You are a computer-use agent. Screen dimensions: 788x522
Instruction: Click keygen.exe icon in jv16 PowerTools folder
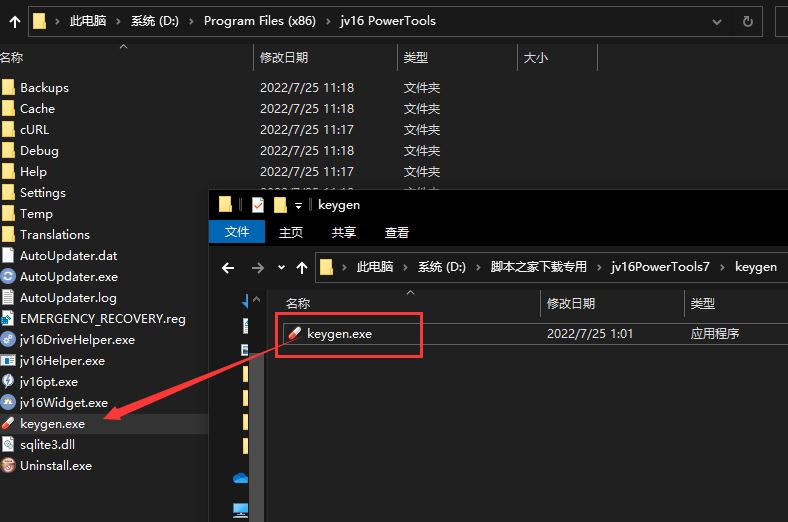(8, 424)
